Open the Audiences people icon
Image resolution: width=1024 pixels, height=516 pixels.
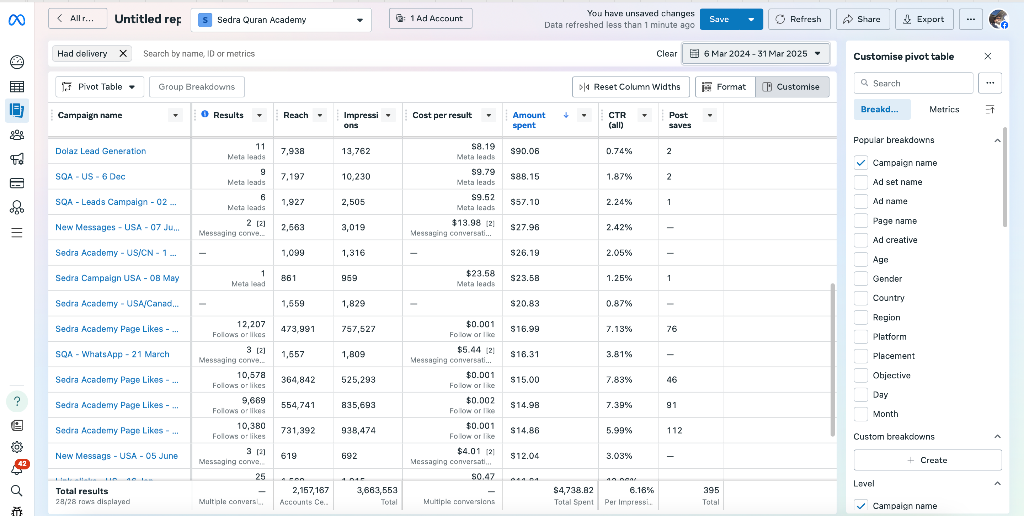click(17, 135)
